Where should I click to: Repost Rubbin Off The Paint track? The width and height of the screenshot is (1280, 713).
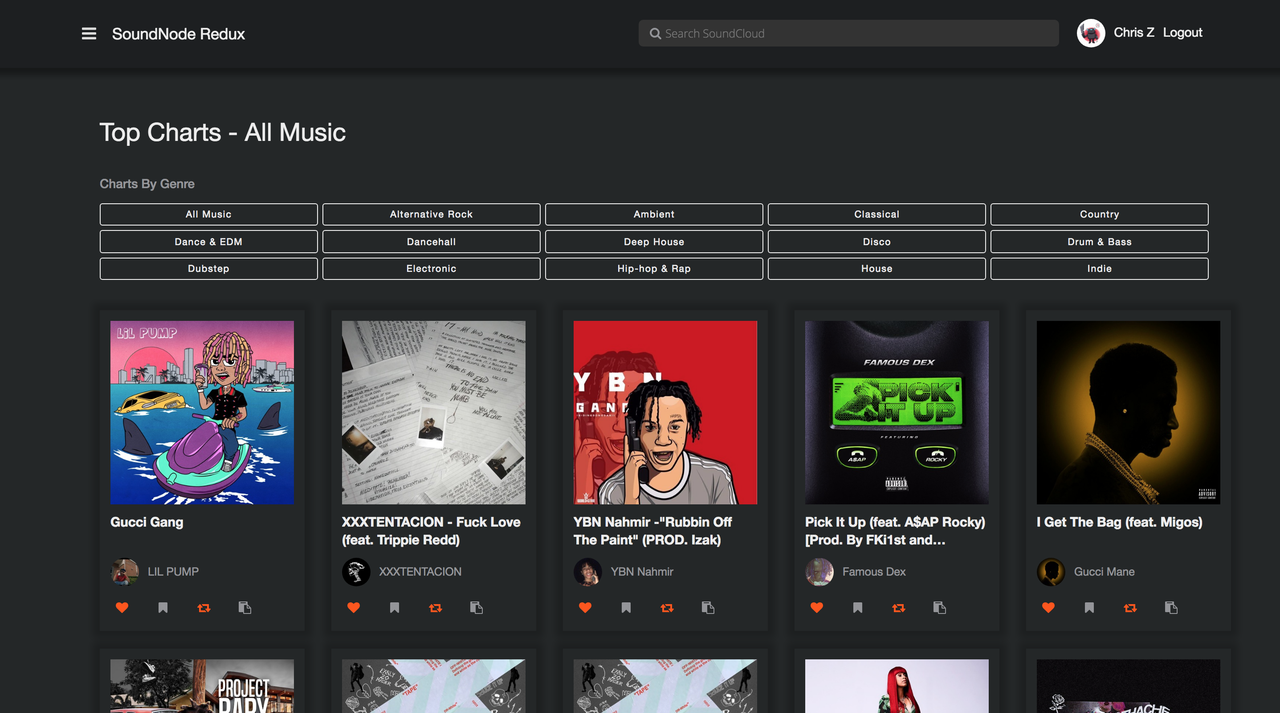pos(667,607)
